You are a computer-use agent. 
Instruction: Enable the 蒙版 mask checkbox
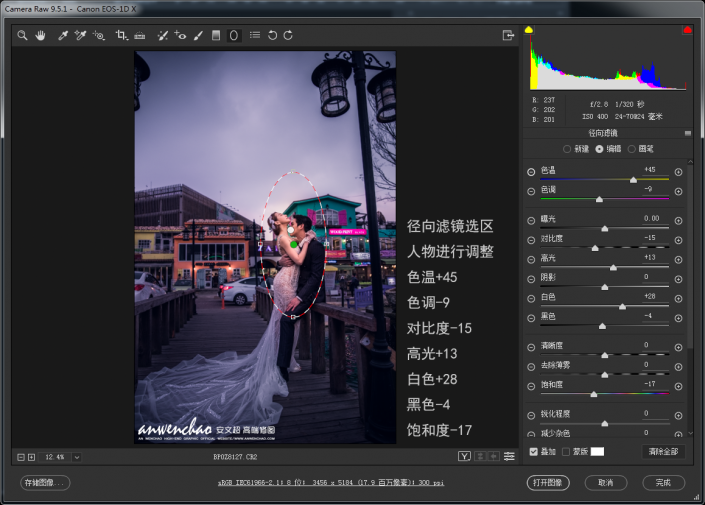(x=566, y=451)
